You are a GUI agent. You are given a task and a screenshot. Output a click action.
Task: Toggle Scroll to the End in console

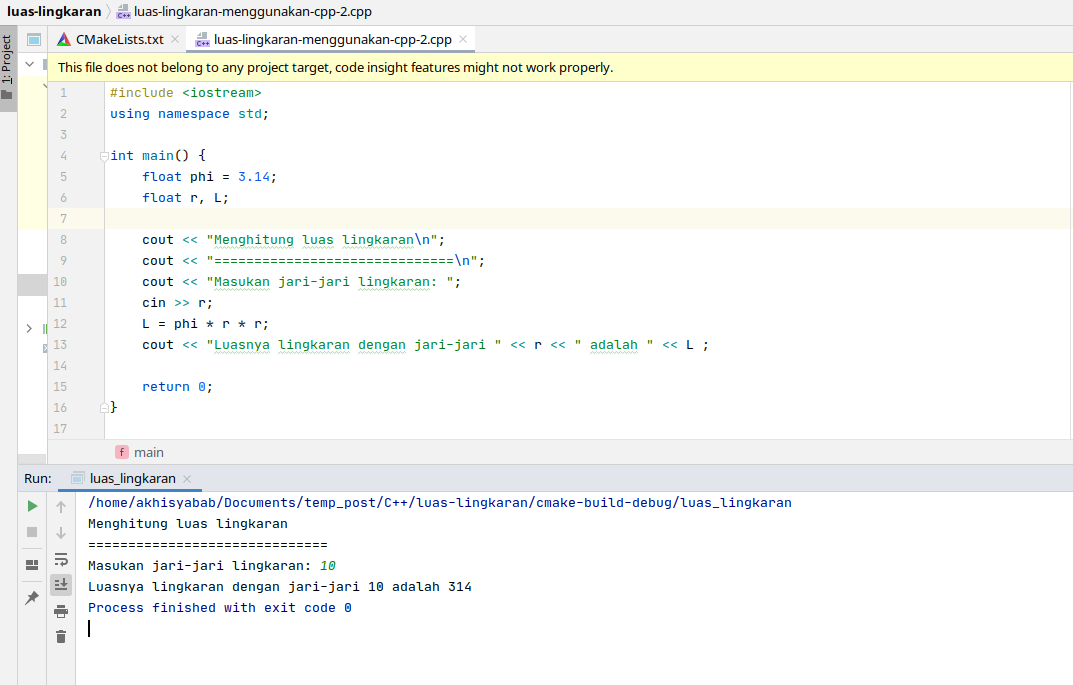tap(60, 585)
